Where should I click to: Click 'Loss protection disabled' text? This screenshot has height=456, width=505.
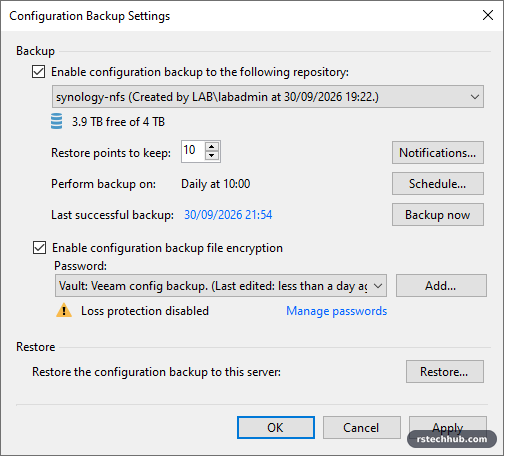(145, 311)
